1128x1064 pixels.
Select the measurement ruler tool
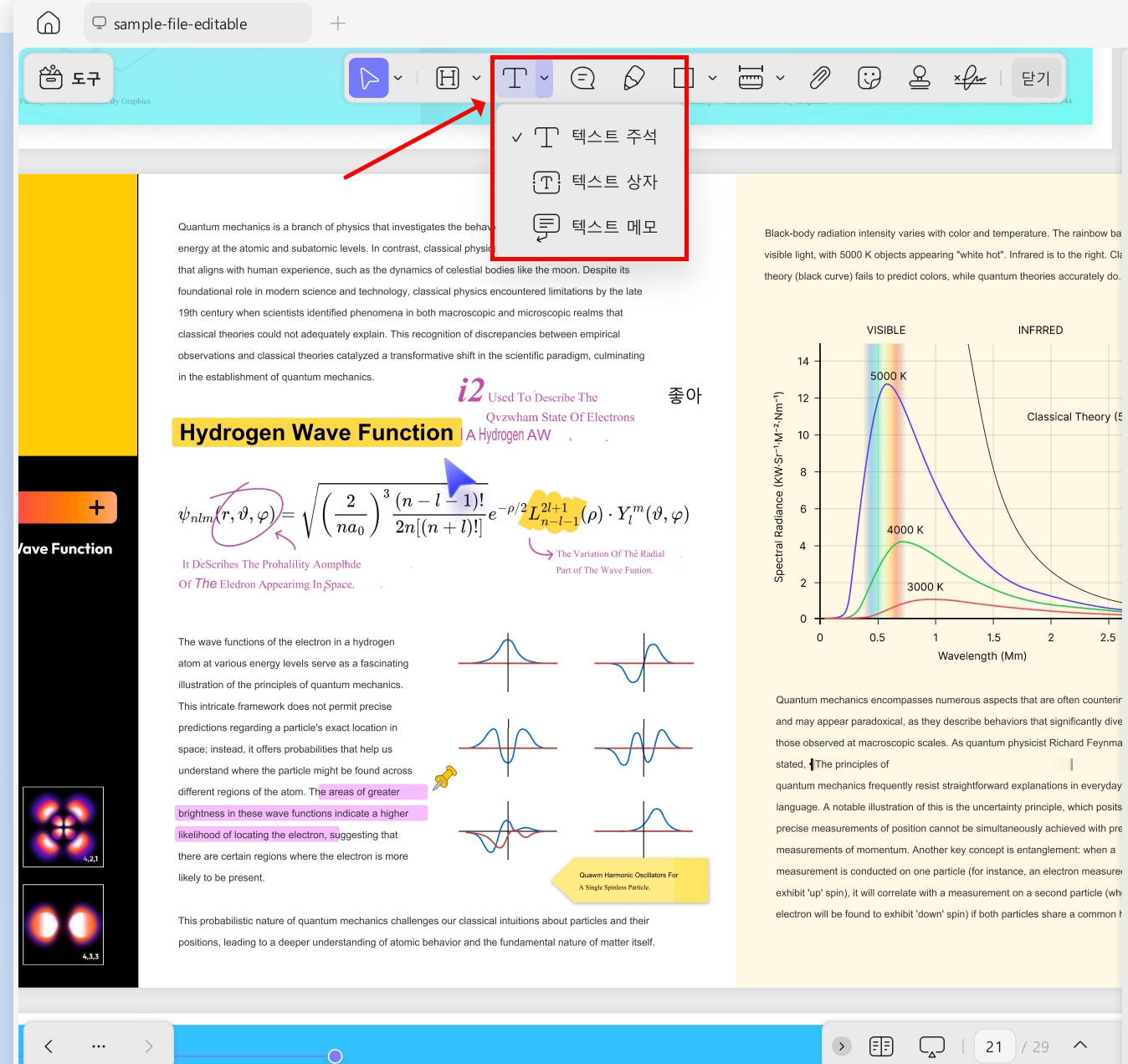tap(751, 78)
